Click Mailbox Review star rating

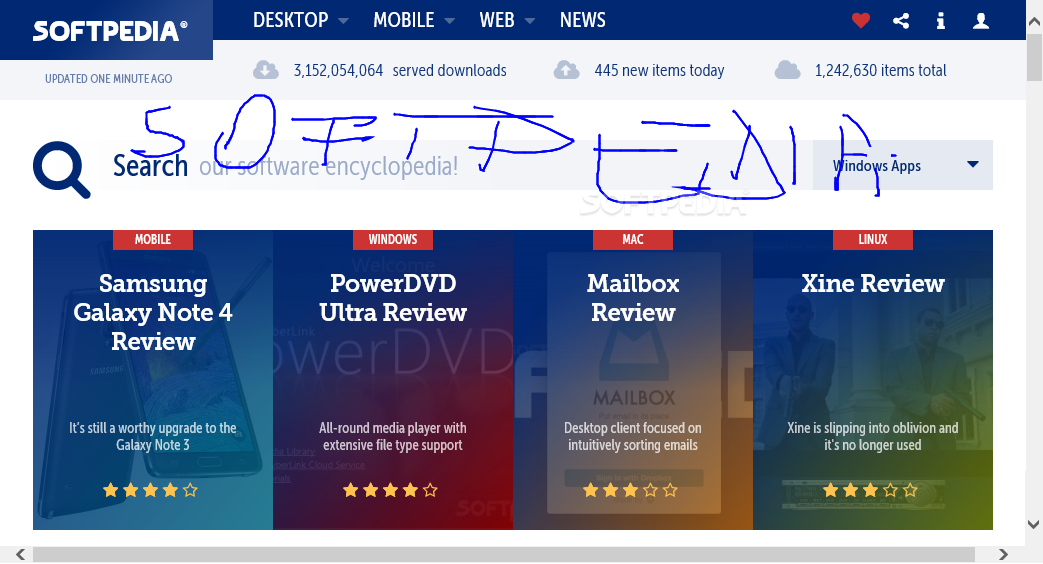pos(630,490)
